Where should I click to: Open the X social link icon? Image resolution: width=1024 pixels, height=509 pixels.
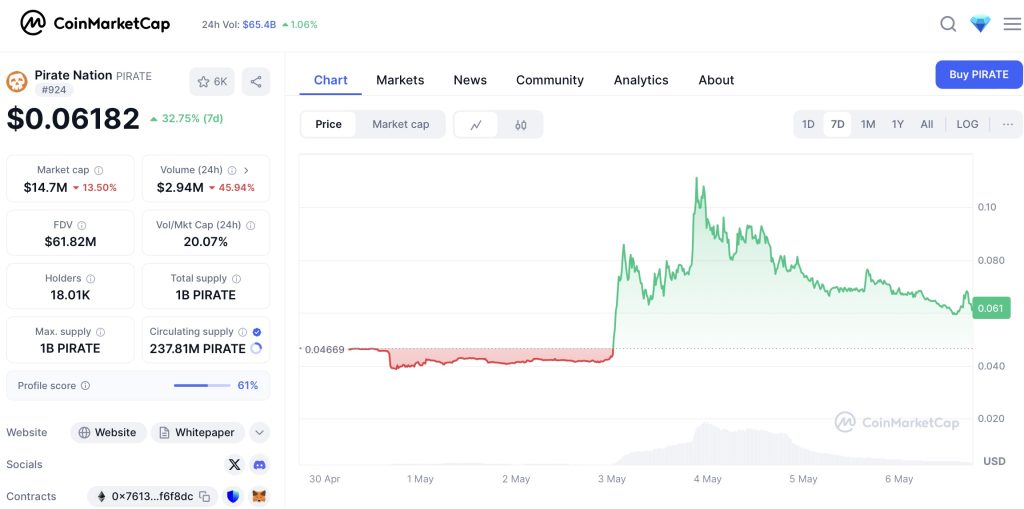coord(234,465)
